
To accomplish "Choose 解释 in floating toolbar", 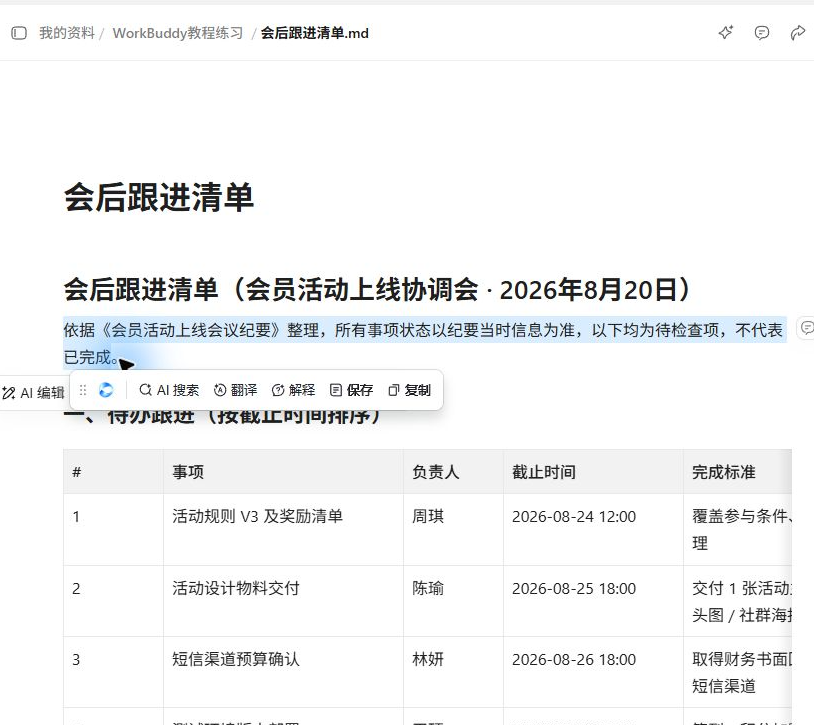I will (293, 390).
